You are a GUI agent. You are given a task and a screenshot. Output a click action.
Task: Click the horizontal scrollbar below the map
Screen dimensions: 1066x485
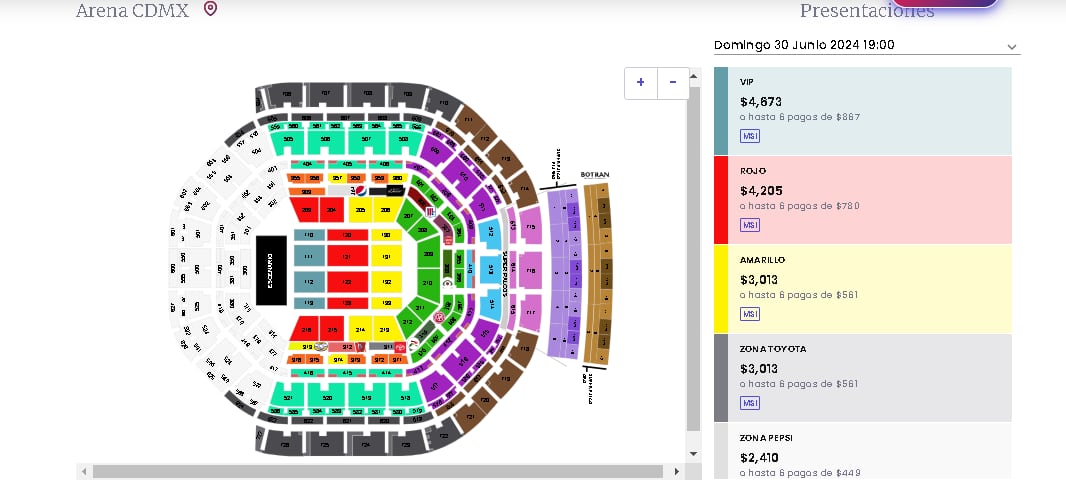point(378,471)
